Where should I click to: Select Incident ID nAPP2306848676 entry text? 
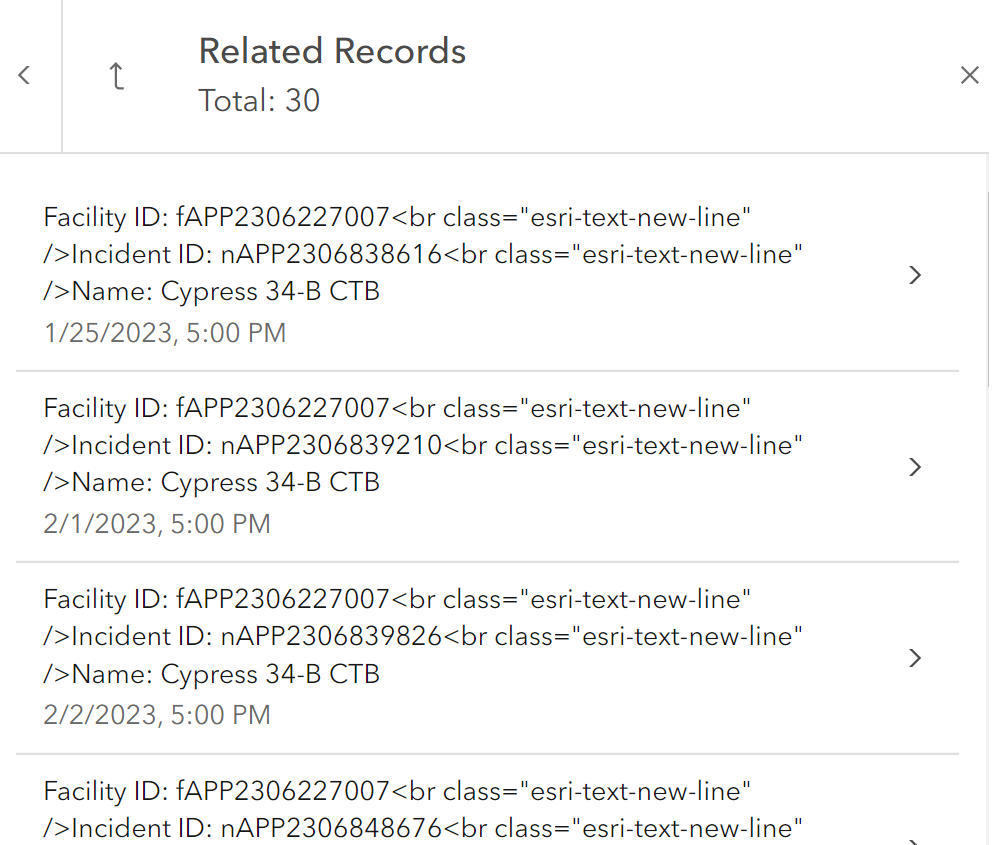coord(256,828)
